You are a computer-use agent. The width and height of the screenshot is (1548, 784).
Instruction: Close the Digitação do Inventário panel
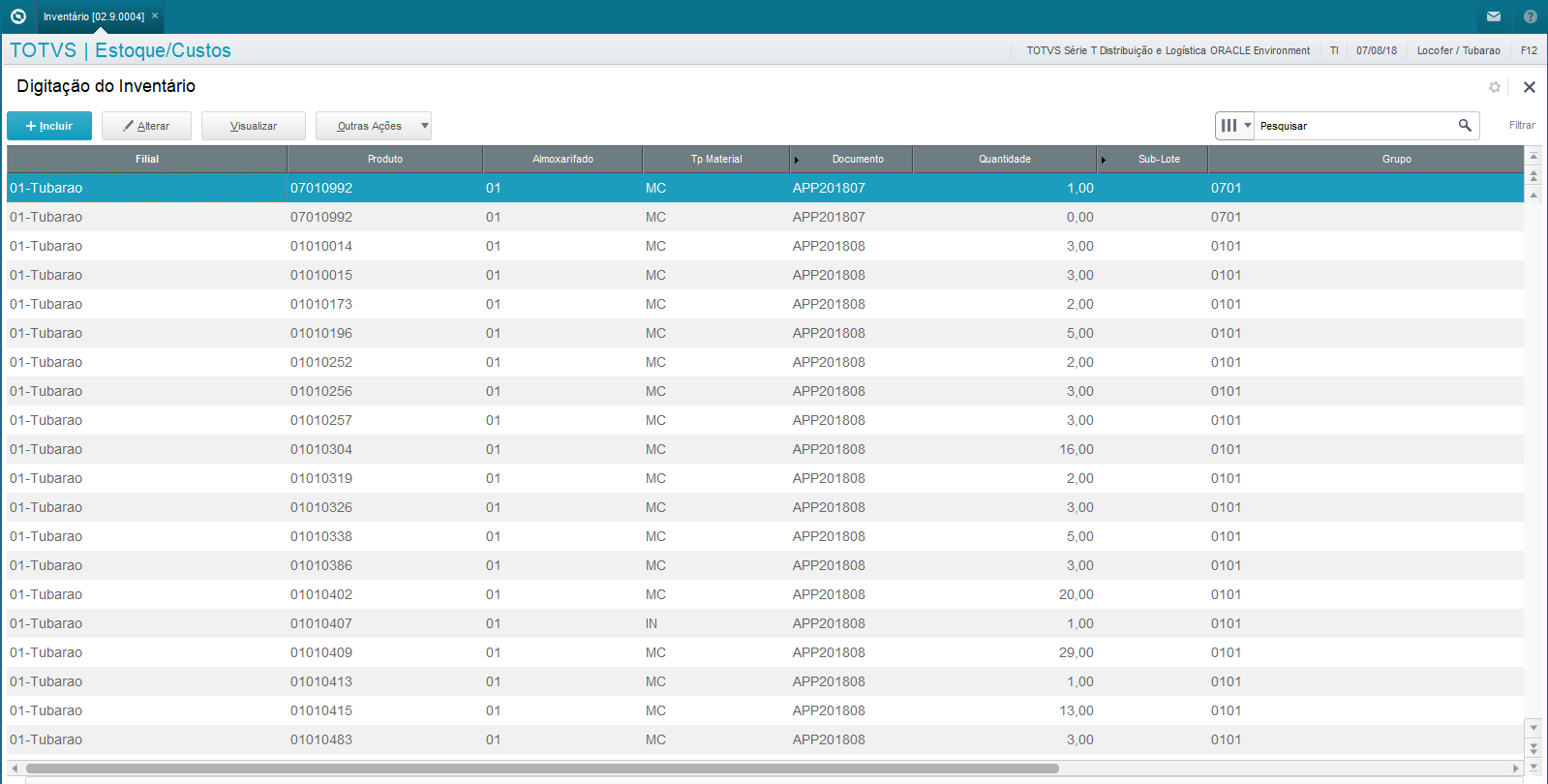(x=1530, y=87)
